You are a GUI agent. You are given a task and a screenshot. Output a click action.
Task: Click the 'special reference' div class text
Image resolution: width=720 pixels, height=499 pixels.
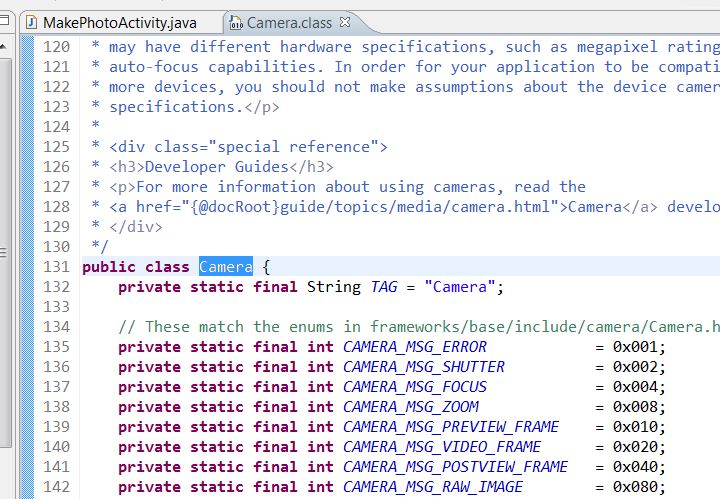tap(293, 147)
